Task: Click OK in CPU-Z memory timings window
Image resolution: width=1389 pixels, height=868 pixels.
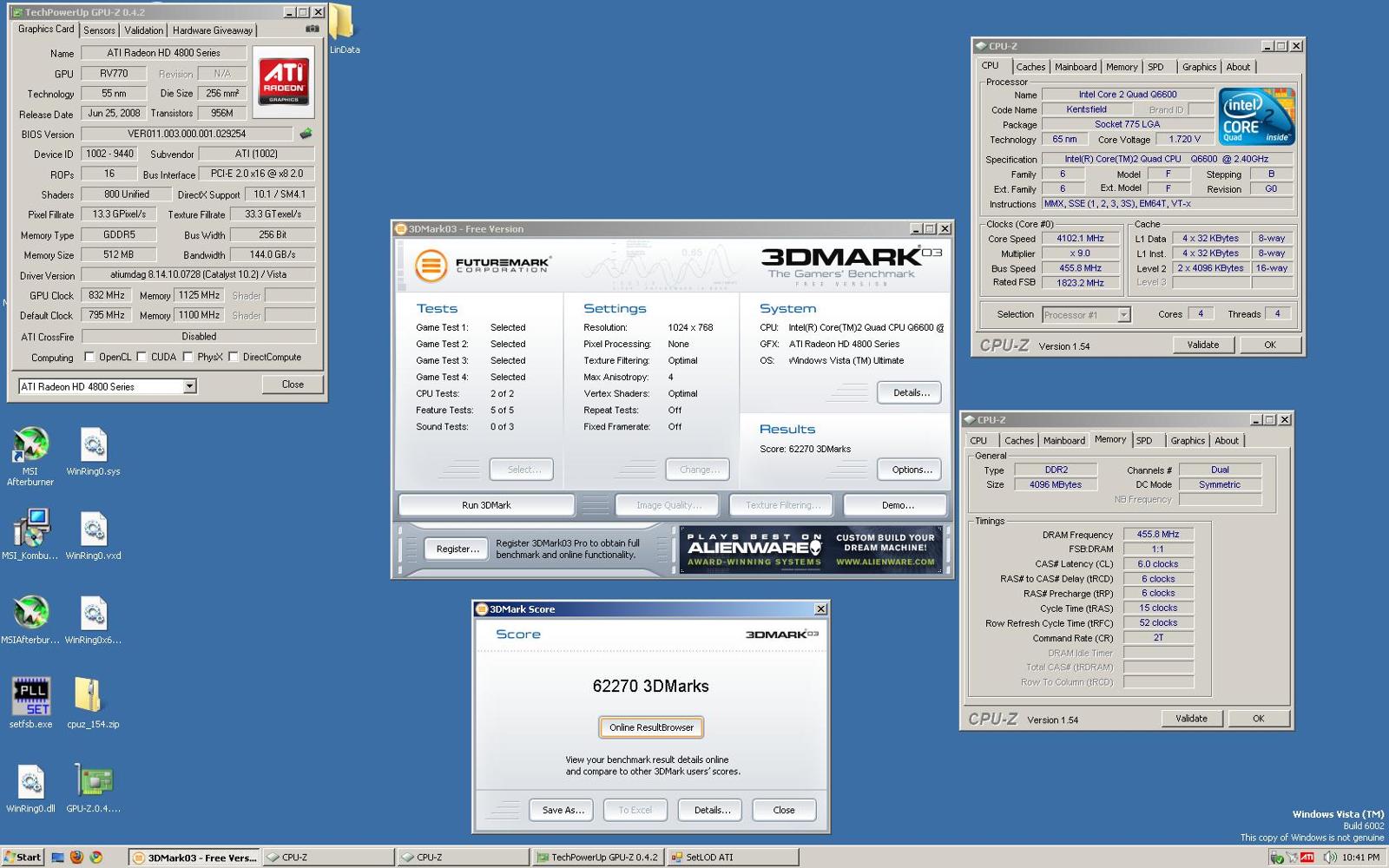Action: click(x=1258, y=719)
